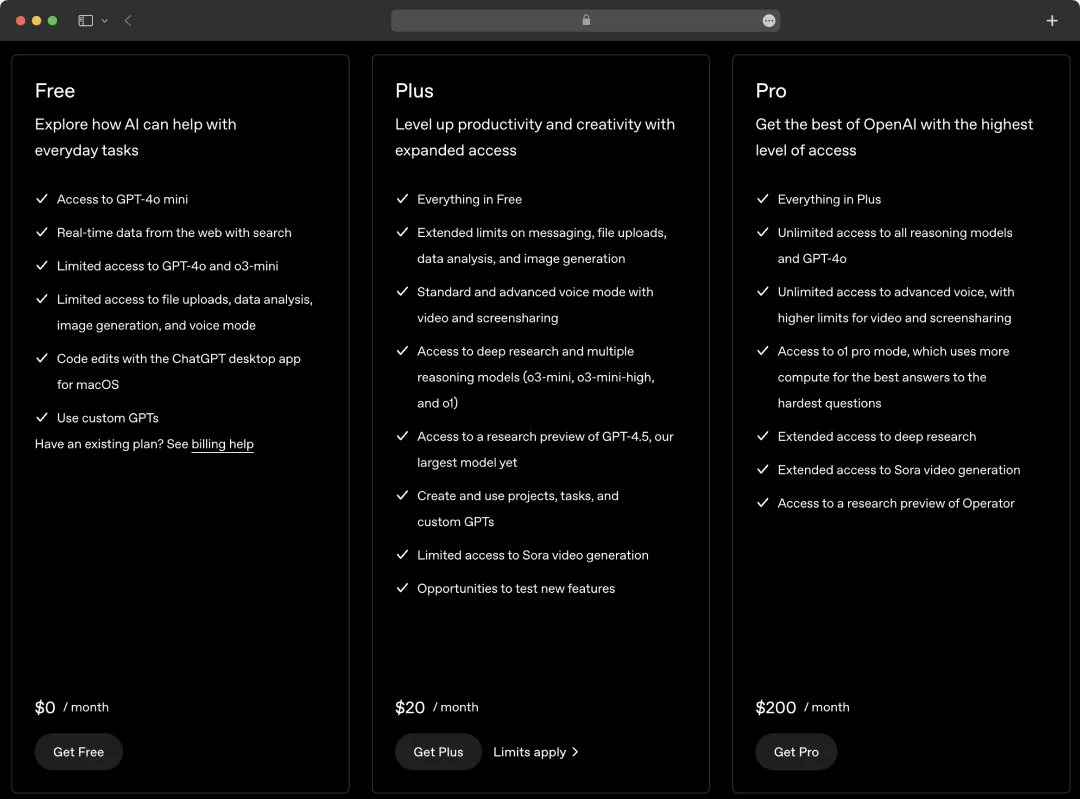
Task: Click the checkmark beside Use custom GPTs
Action: coord(43,418)
